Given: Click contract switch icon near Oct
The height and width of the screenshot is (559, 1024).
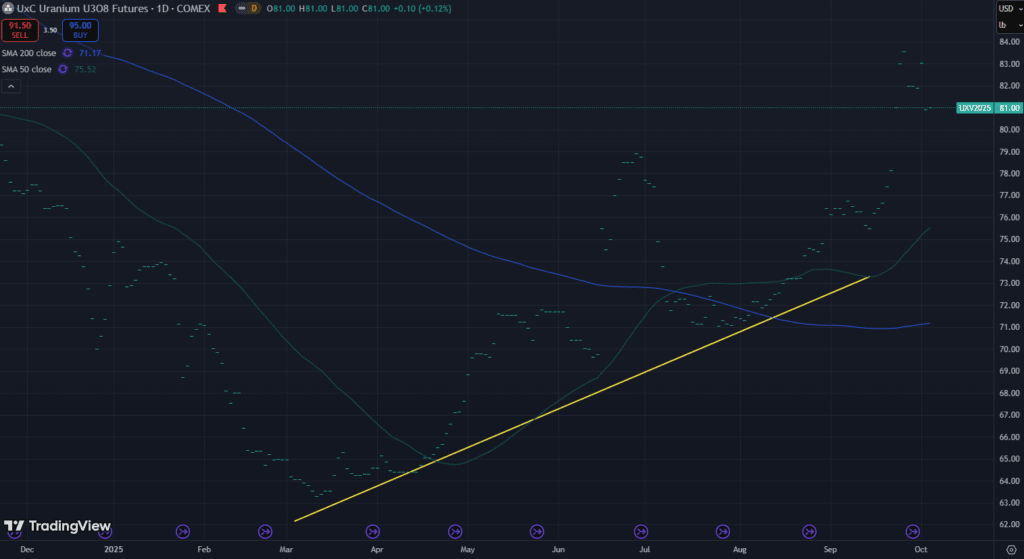Looking at the screenshot, I should (x=912, y=531).
